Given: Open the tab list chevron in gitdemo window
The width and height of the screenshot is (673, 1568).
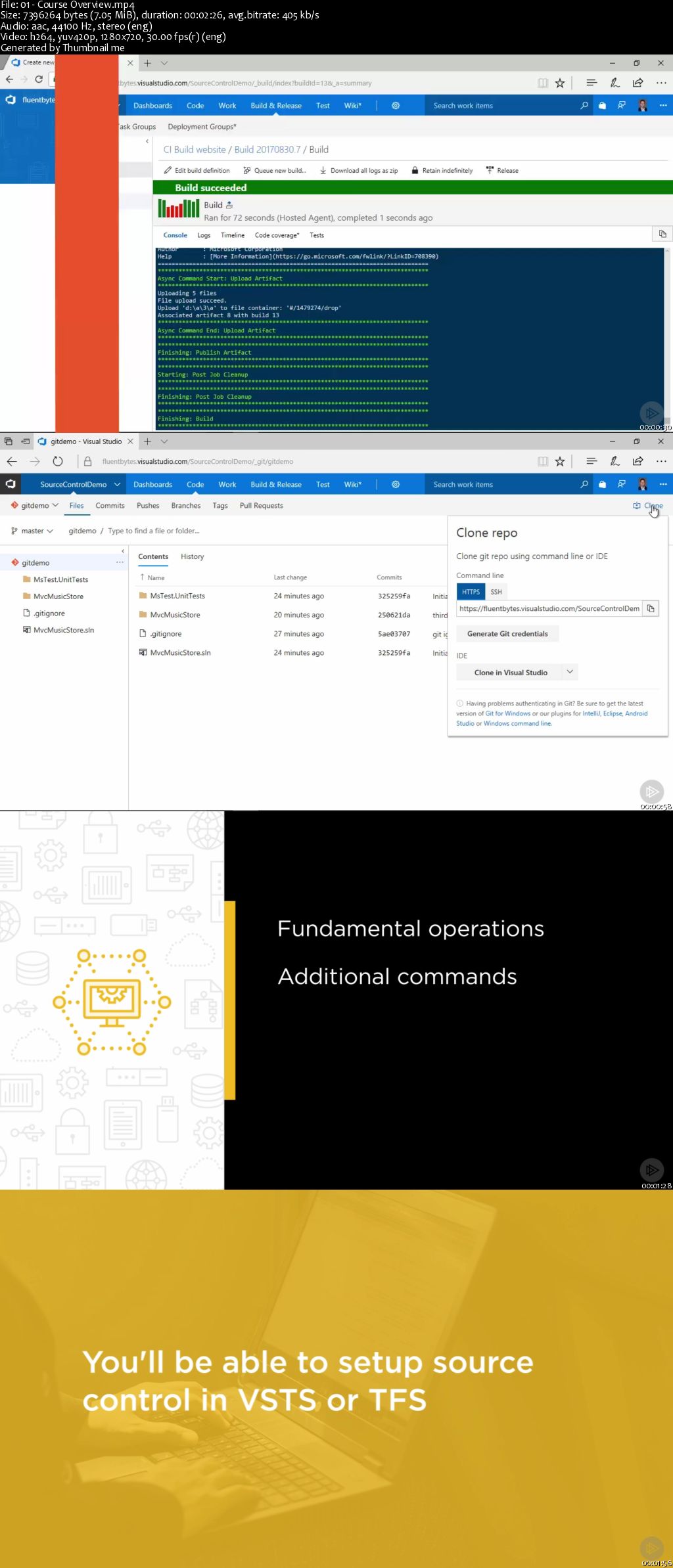Looking at the screenshot, I should pos(164,441).
